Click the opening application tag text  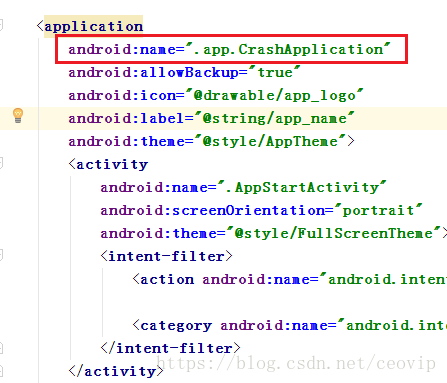click(x=90, y=26)
